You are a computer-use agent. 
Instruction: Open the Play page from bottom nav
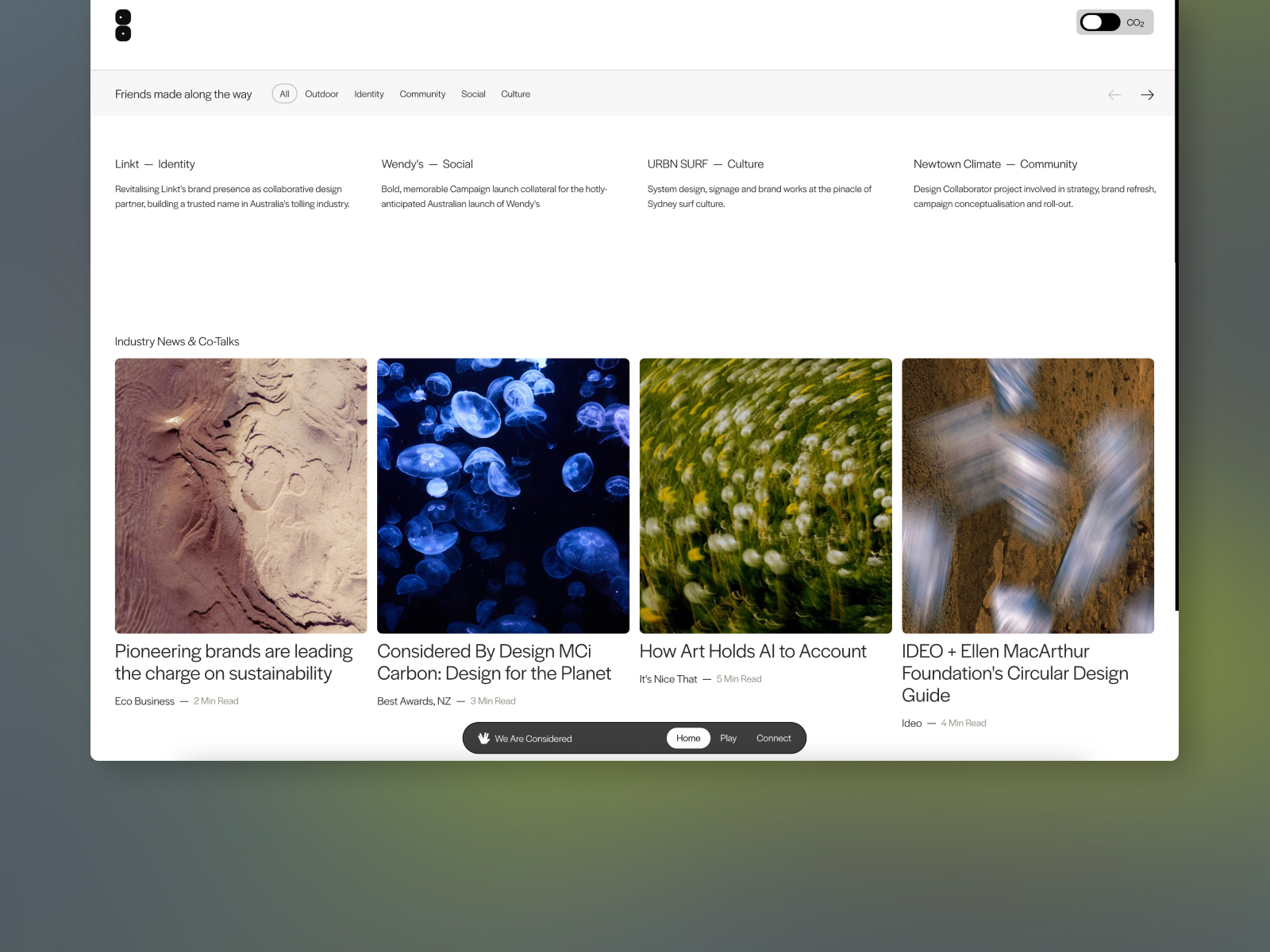[x=728, y=738]
